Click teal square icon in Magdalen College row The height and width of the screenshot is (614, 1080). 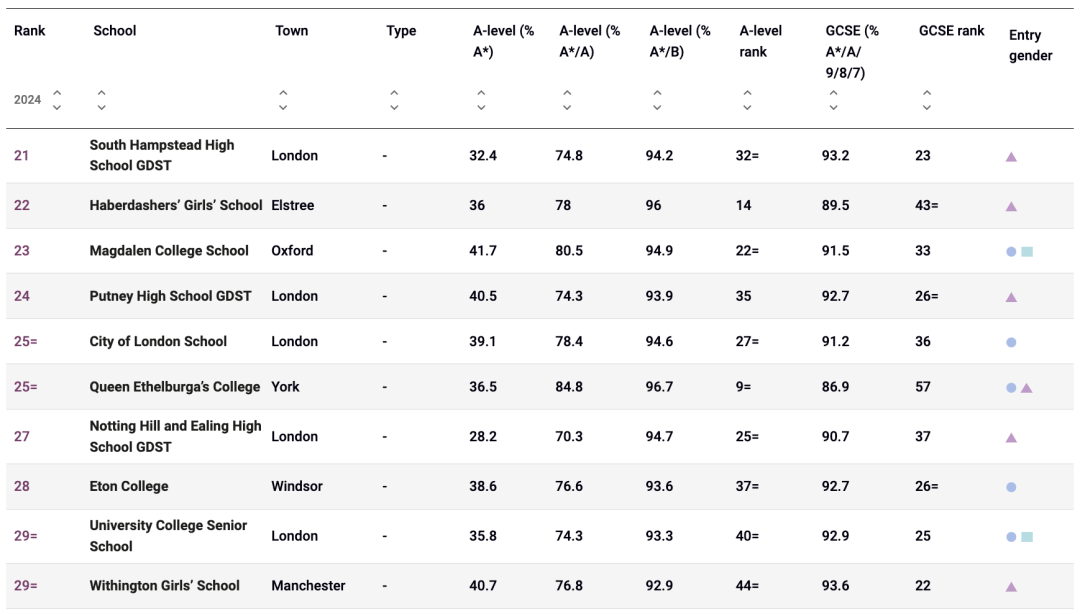click(x=1027, y=252)
